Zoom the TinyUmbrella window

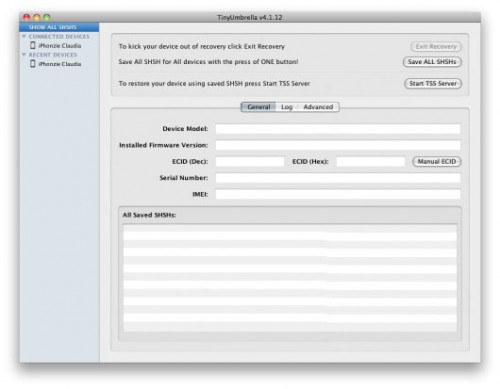tap(47, 17)
